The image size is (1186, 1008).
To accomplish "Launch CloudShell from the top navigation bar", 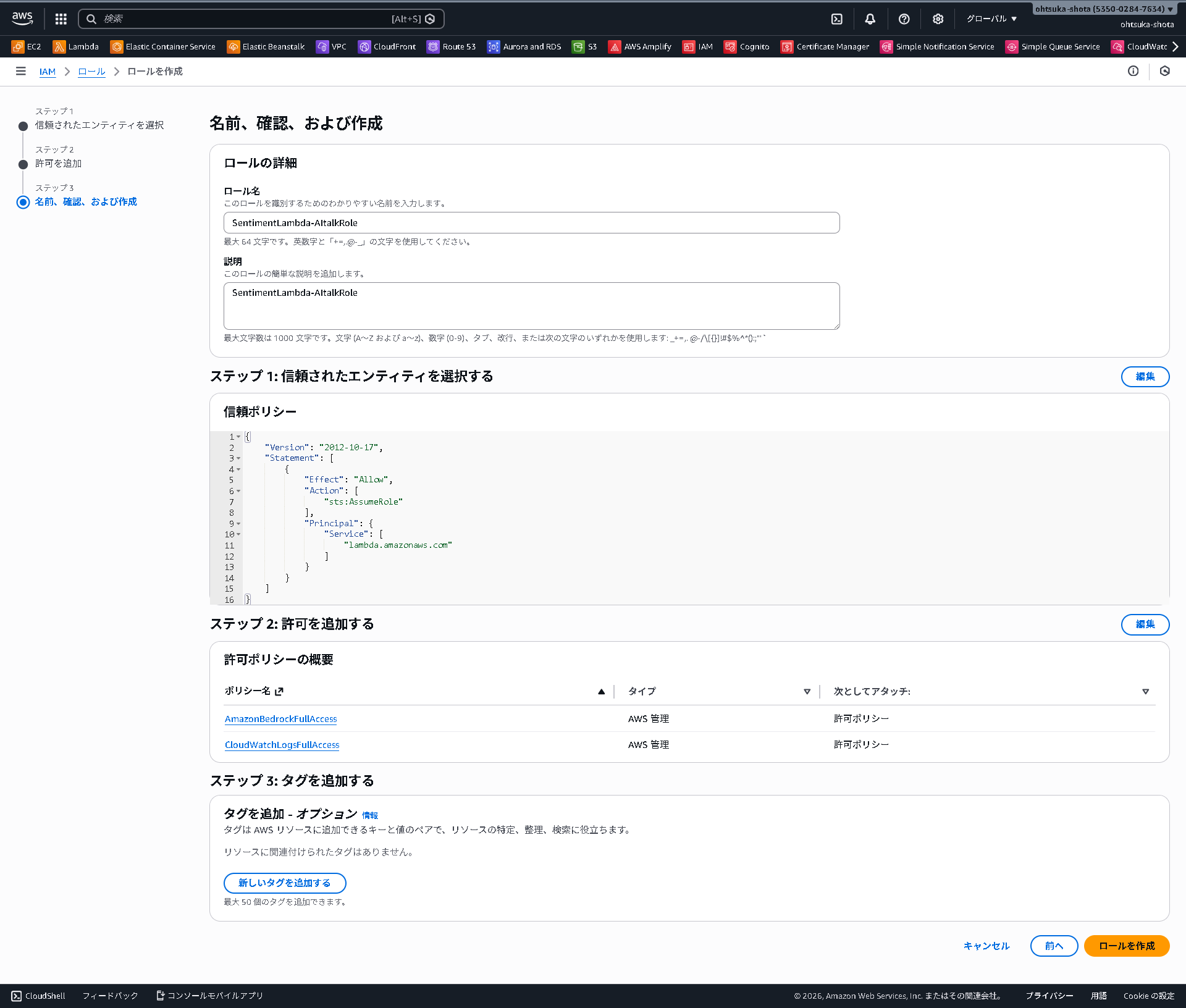I will (837, 19).
